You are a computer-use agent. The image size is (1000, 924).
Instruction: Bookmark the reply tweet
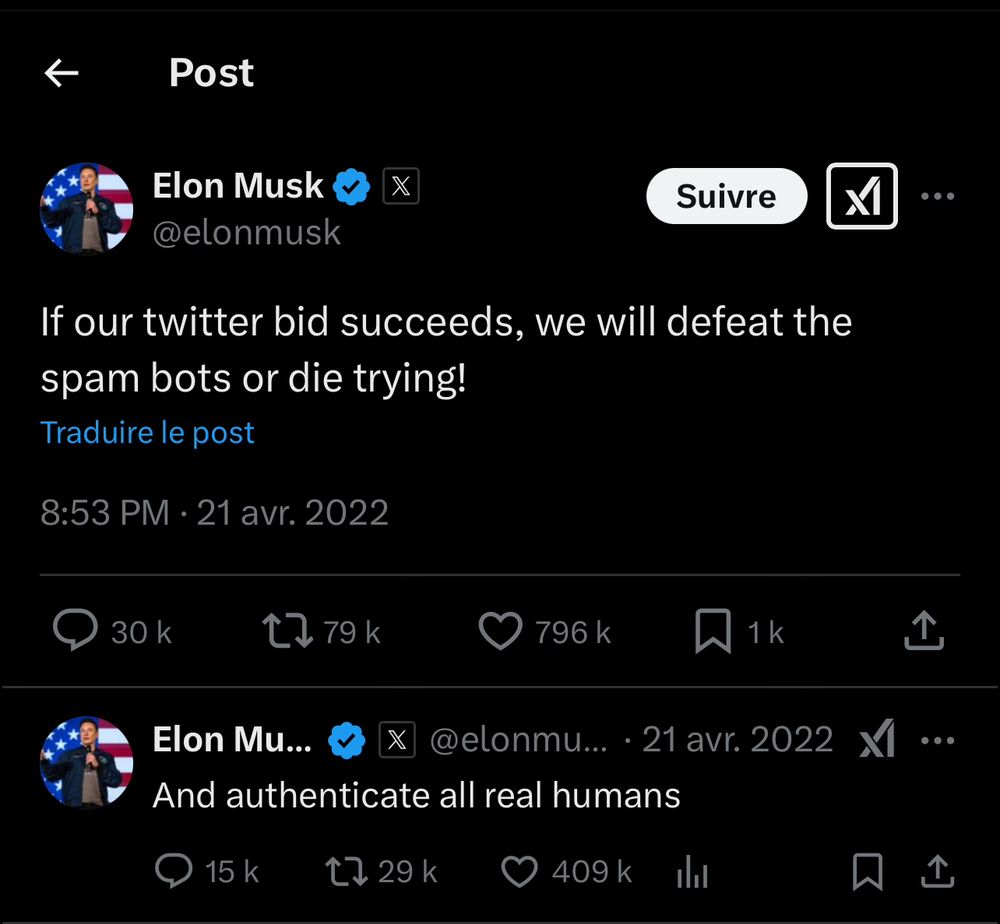click(868, 871)
